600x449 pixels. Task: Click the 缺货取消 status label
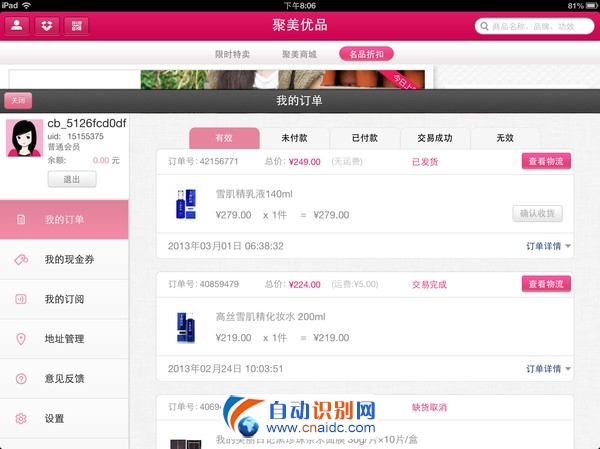(429, 407)
